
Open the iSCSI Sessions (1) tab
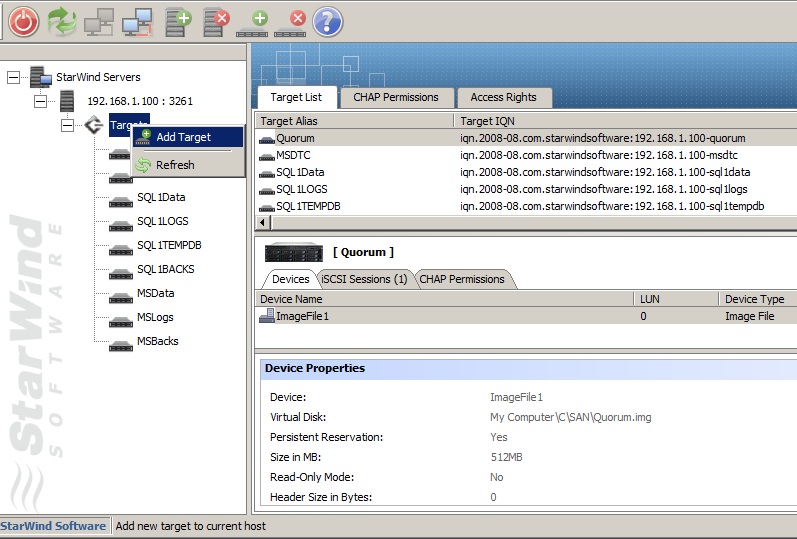(x=364, y=279)
